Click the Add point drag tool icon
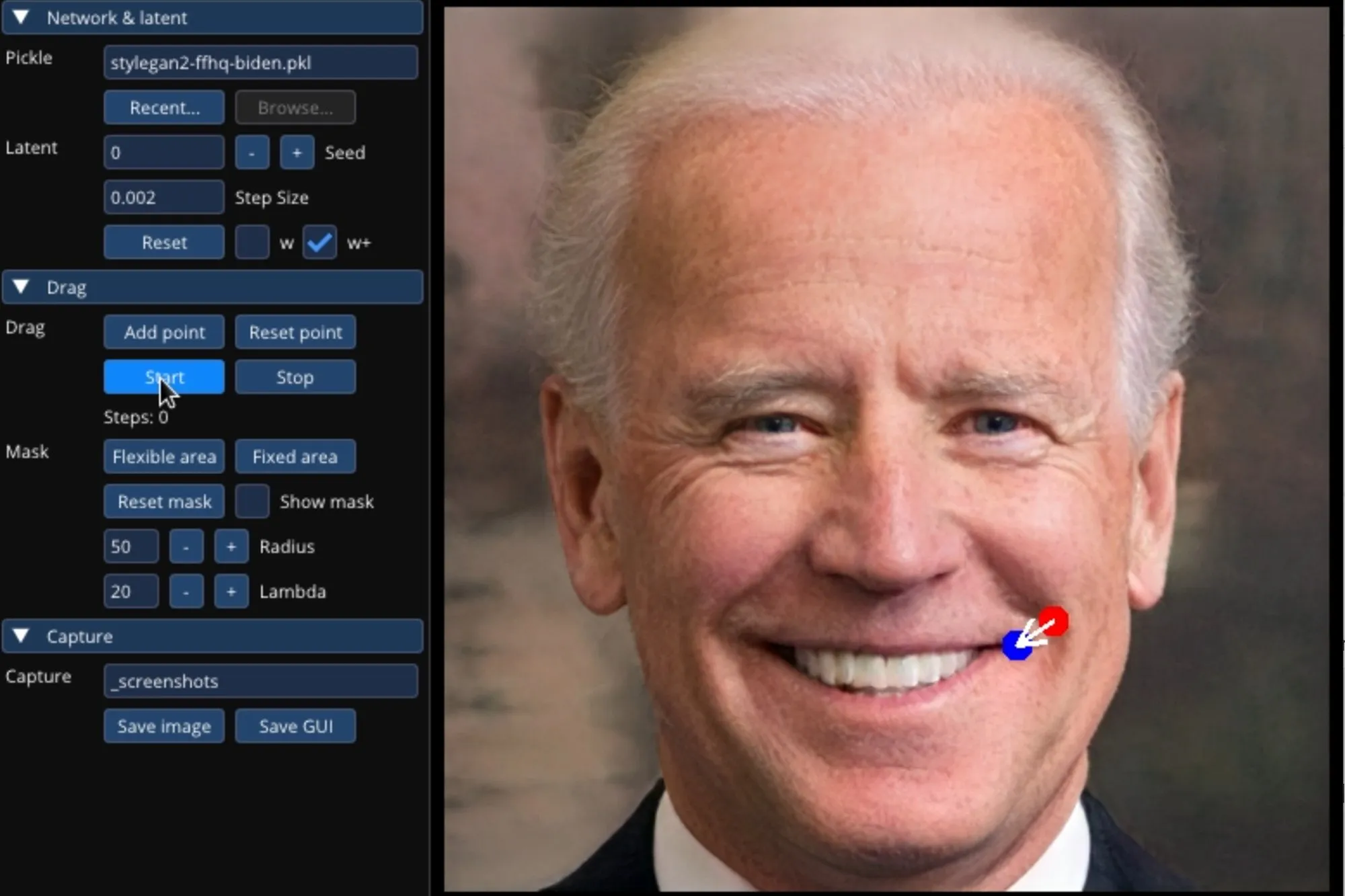This screenshot has width=1345, height=896. 163,332
